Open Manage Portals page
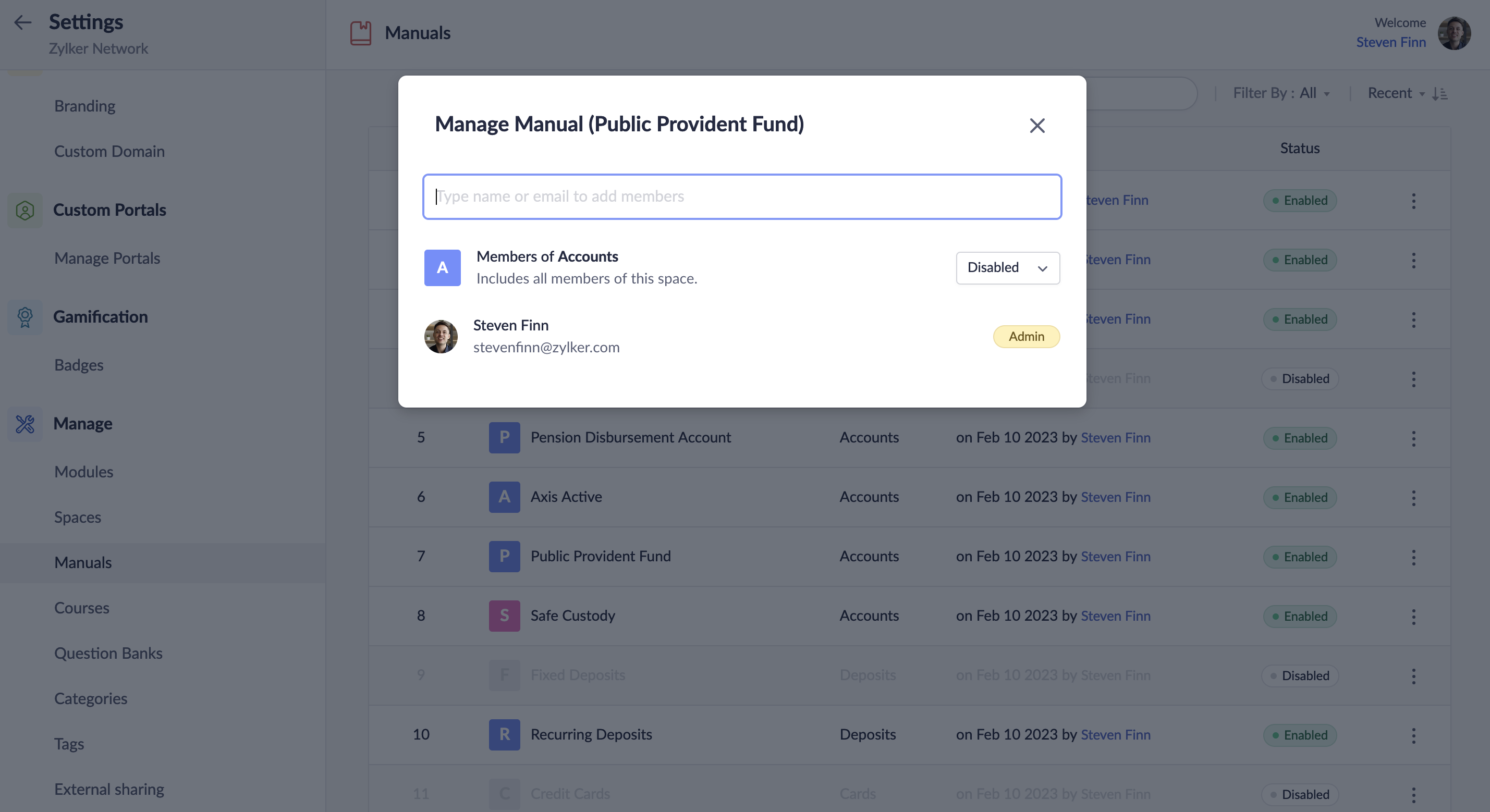Viewport: 1490px width, 812px height. (x=107, y=259)
